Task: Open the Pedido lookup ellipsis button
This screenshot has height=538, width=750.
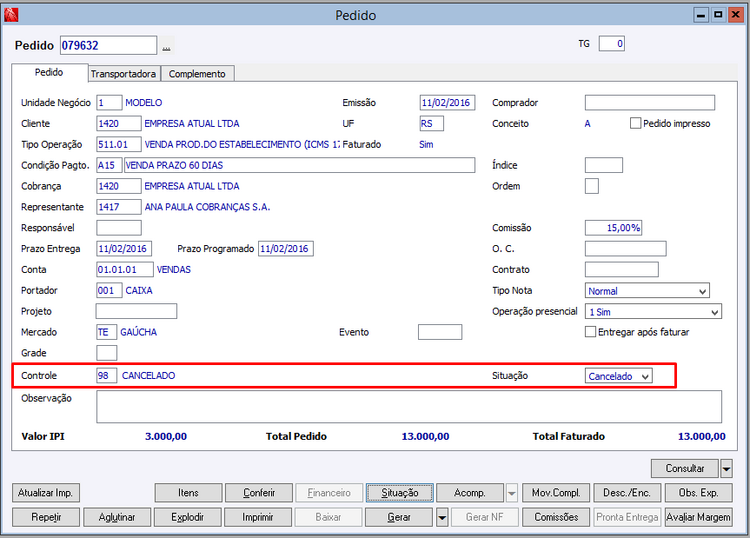Action: point(166,46)
